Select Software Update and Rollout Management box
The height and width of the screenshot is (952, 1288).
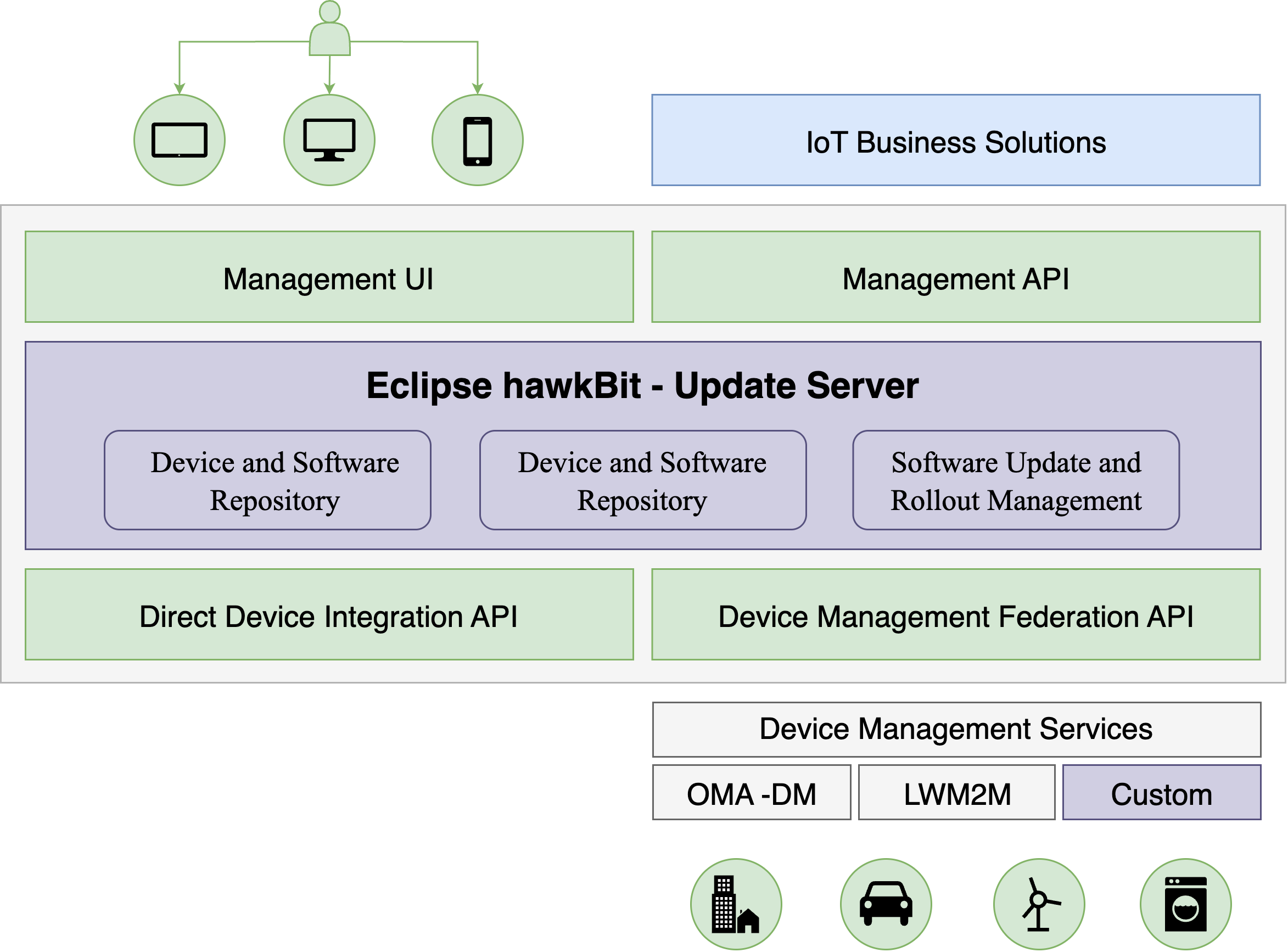point(1017,480)
